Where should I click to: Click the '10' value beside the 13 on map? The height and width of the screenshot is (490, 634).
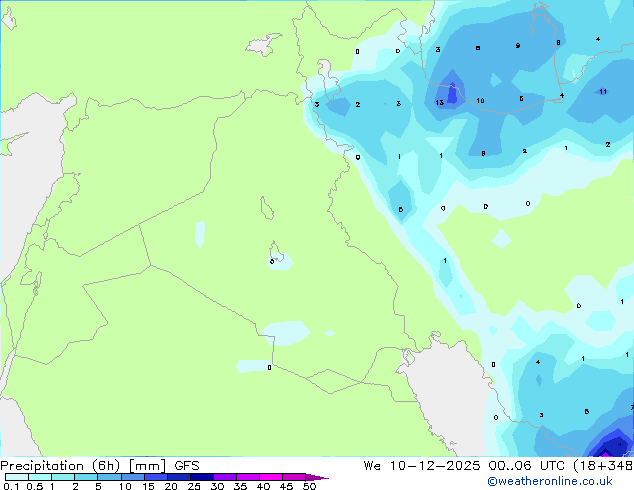[x=480, y=100]
